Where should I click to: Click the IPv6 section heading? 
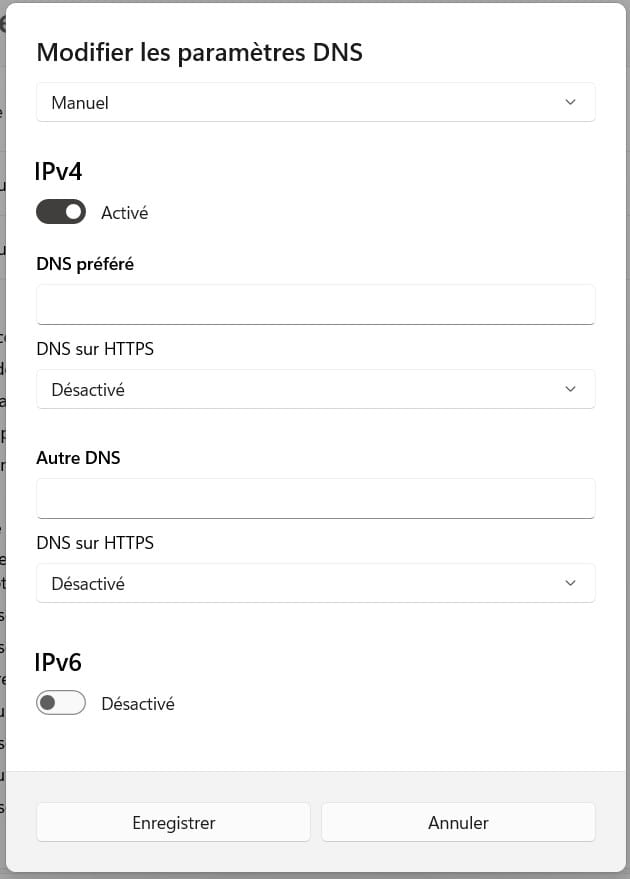tap(59, 662)
